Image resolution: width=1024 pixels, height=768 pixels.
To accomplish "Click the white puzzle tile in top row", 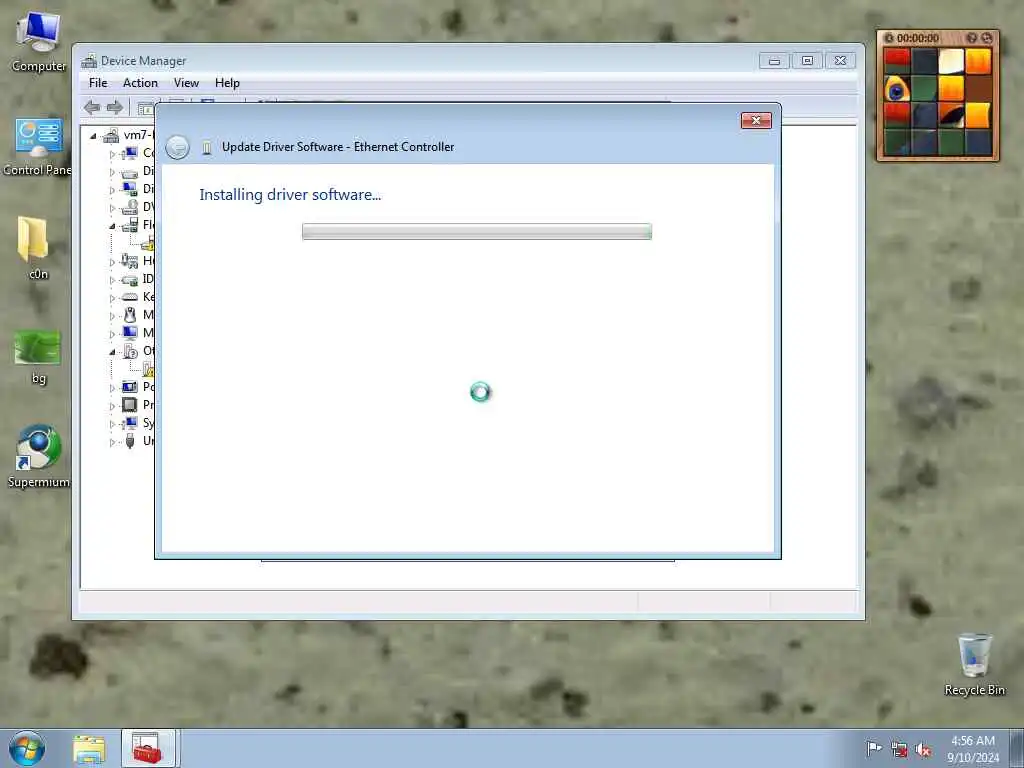I will [951, 61].
